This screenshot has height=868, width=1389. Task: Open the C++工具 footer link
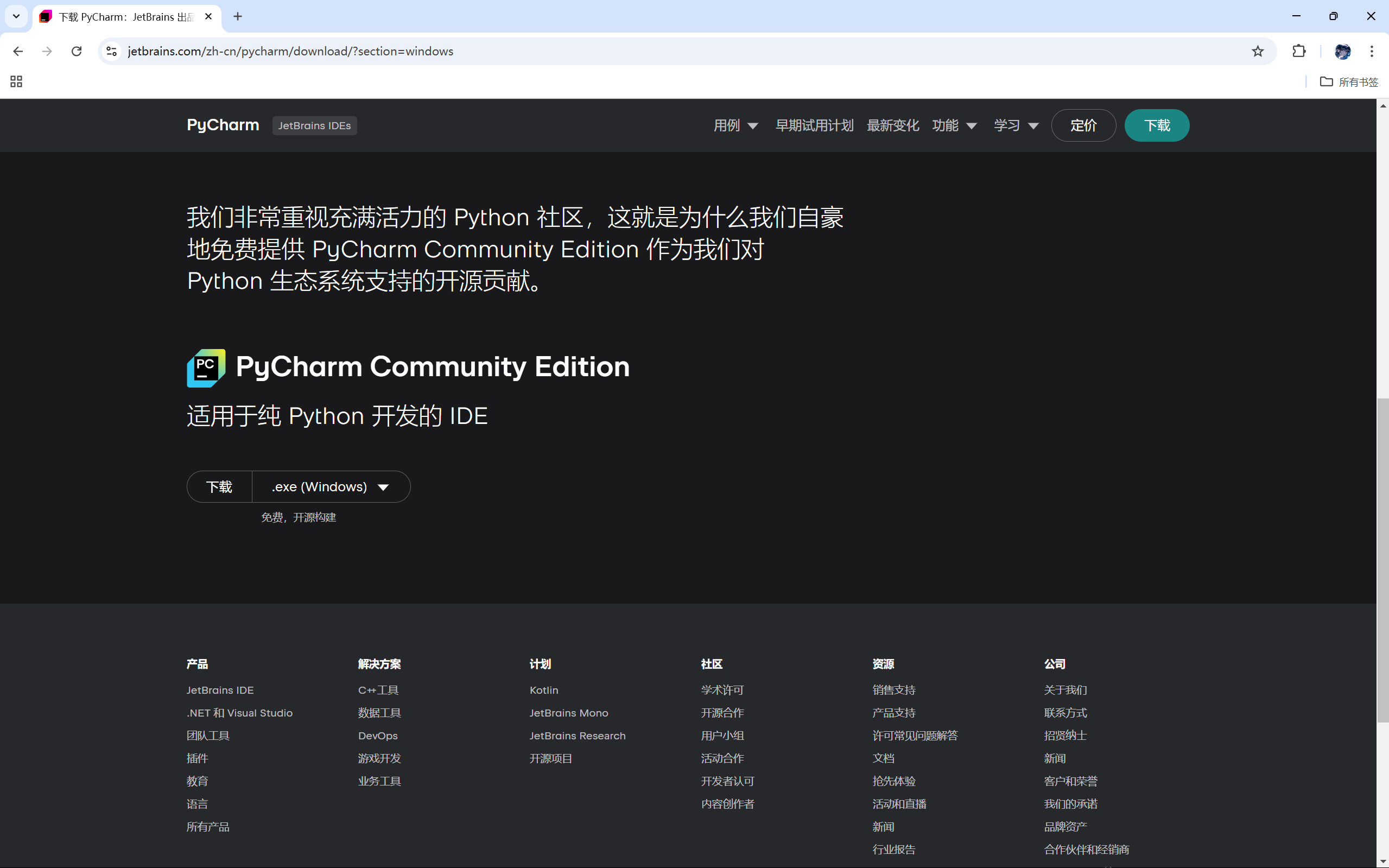click(378, 690)
